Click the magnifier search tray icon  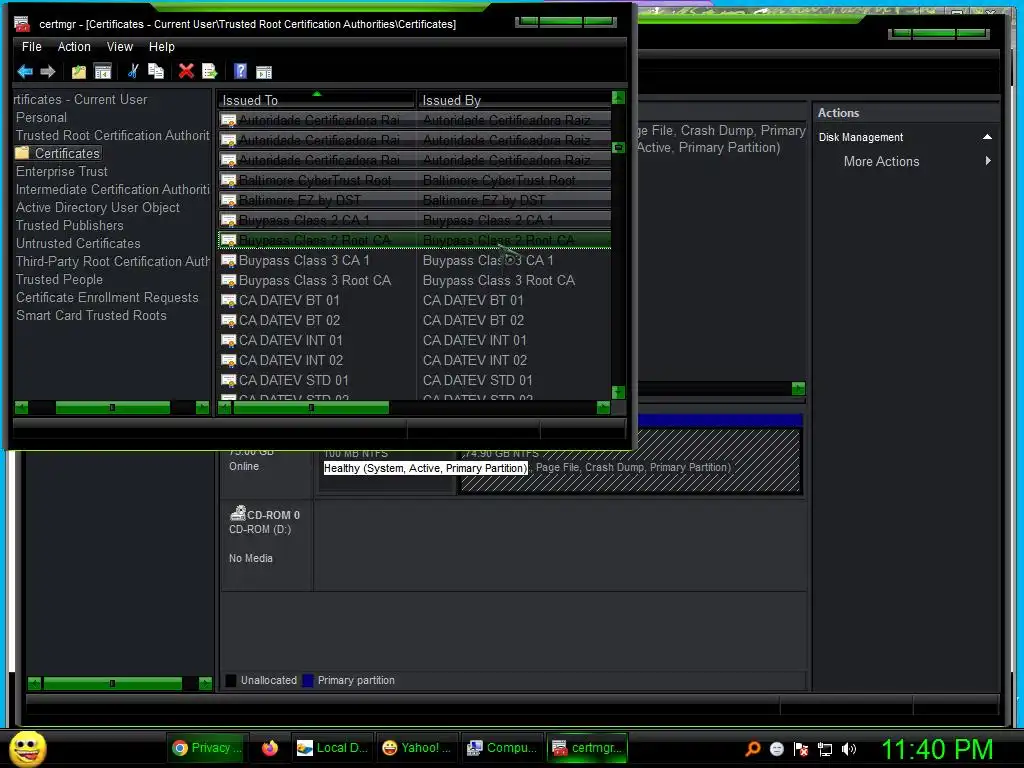click(x=753, y=749)
